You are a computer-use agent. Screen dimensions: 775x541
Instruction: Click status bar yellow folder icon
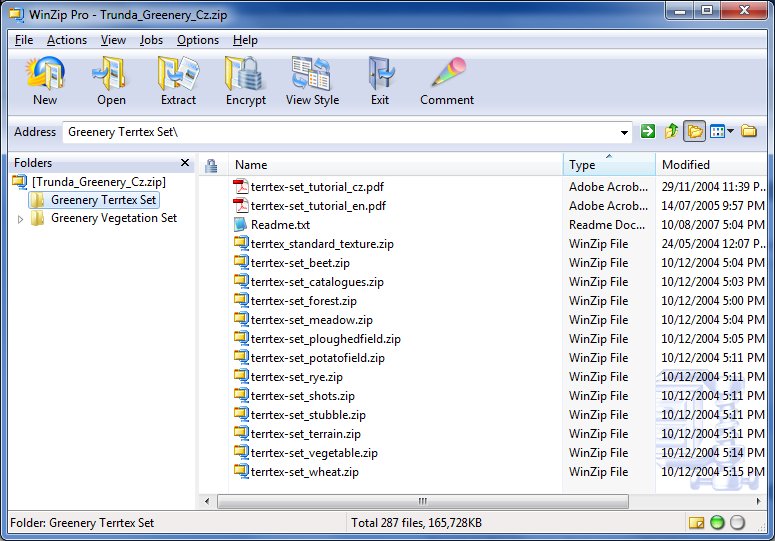pyautogui.click(x=696, y=522)
